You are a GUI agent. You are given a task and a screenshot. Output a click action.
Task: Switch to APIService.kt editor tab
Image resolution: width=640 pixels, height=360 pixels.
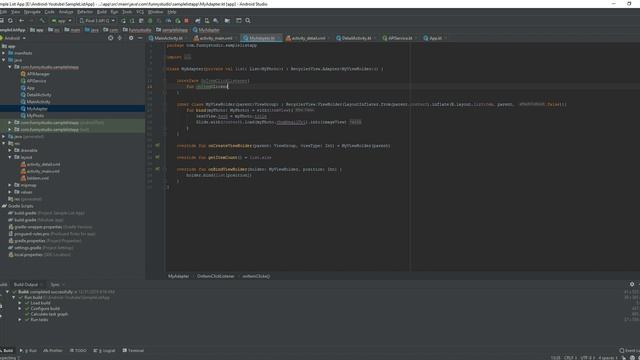[x=400, y=38]
